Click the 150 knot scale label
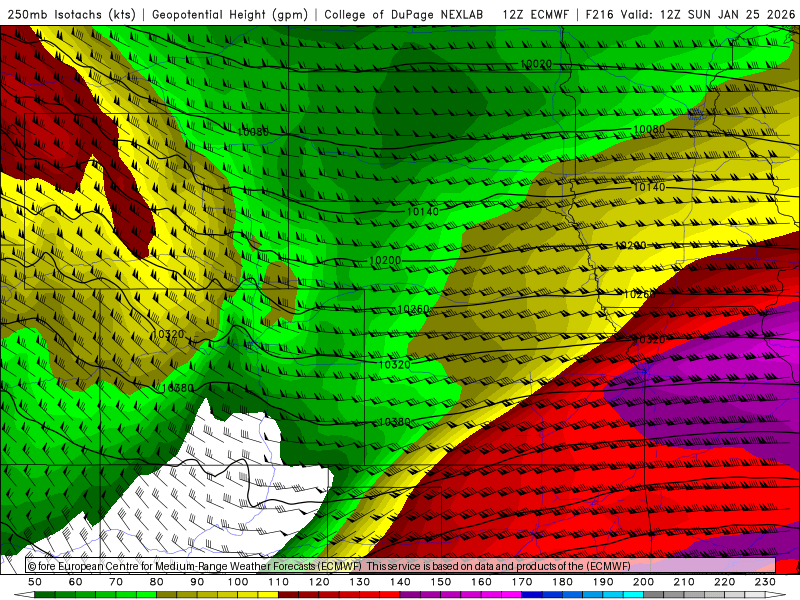Image resolution: width=800 pixels, height=600 pixels. [441, 582]
